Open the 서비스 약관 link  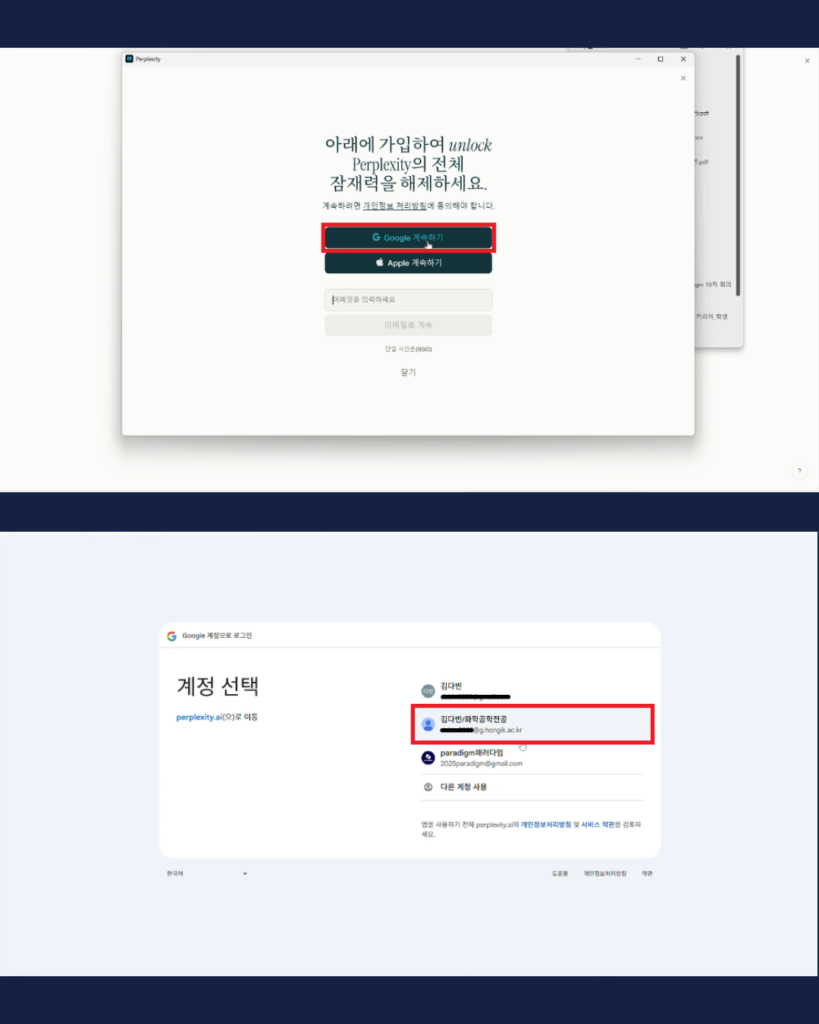coord(598,825)
